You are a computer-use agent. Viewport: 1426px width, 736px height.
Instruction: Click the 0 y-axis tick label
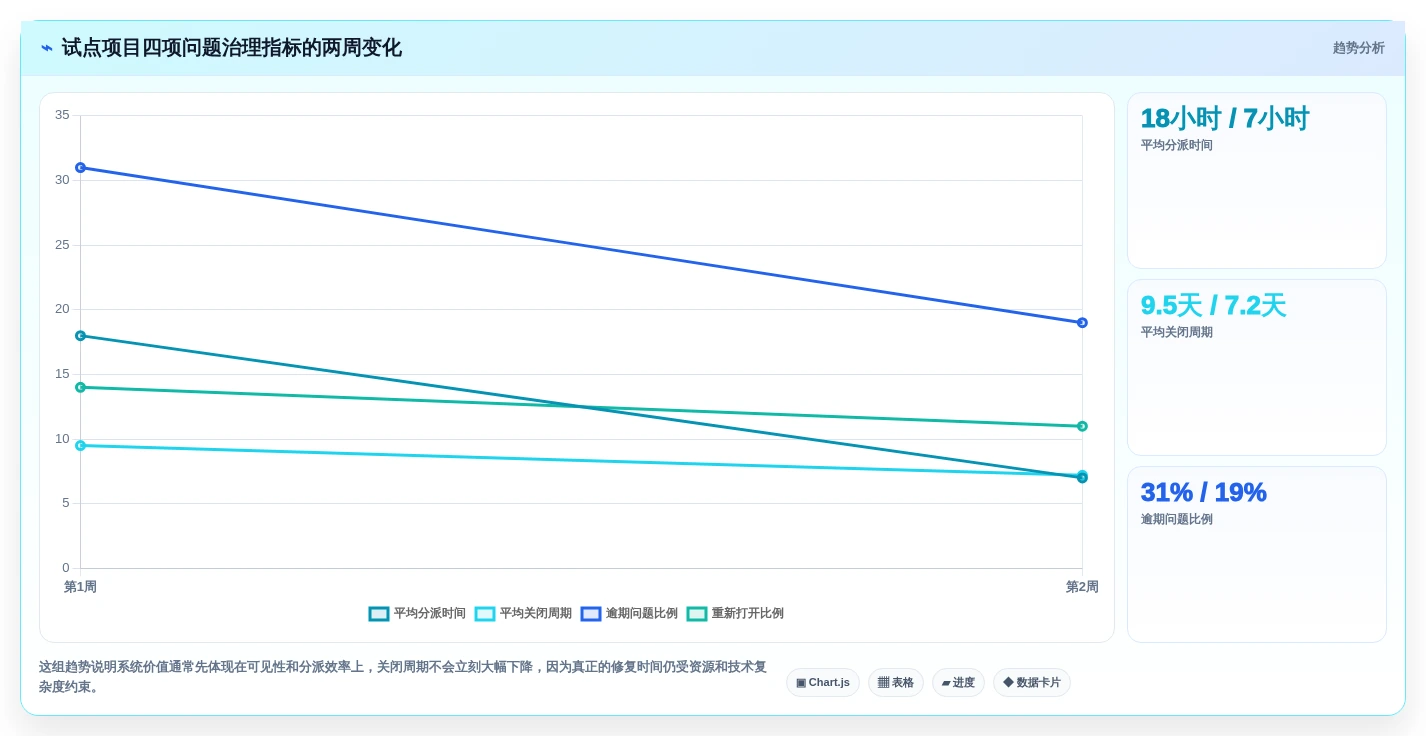[66, 568]
